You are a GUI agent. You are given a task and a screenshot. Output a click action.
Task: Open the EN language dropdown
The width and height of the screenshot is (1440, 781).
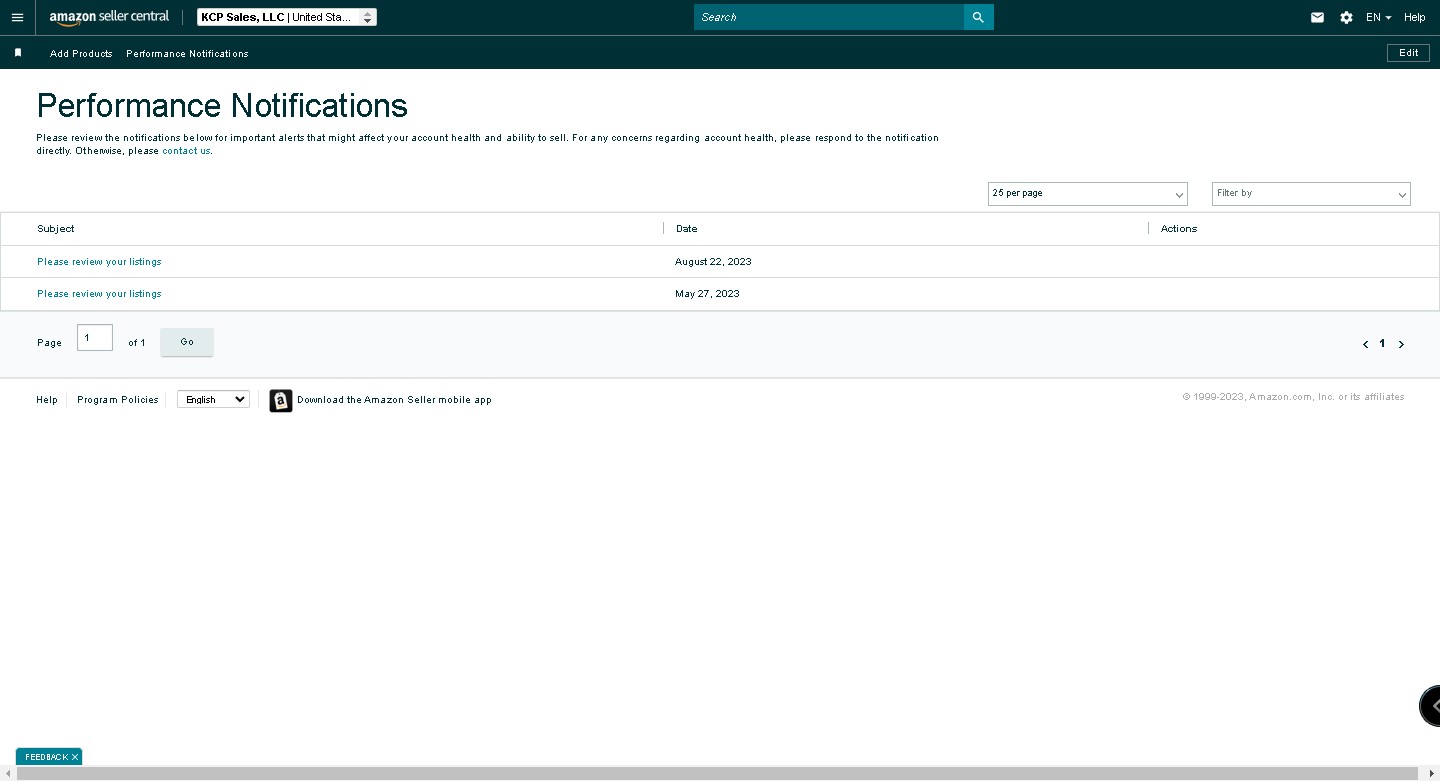[1379, 17]
